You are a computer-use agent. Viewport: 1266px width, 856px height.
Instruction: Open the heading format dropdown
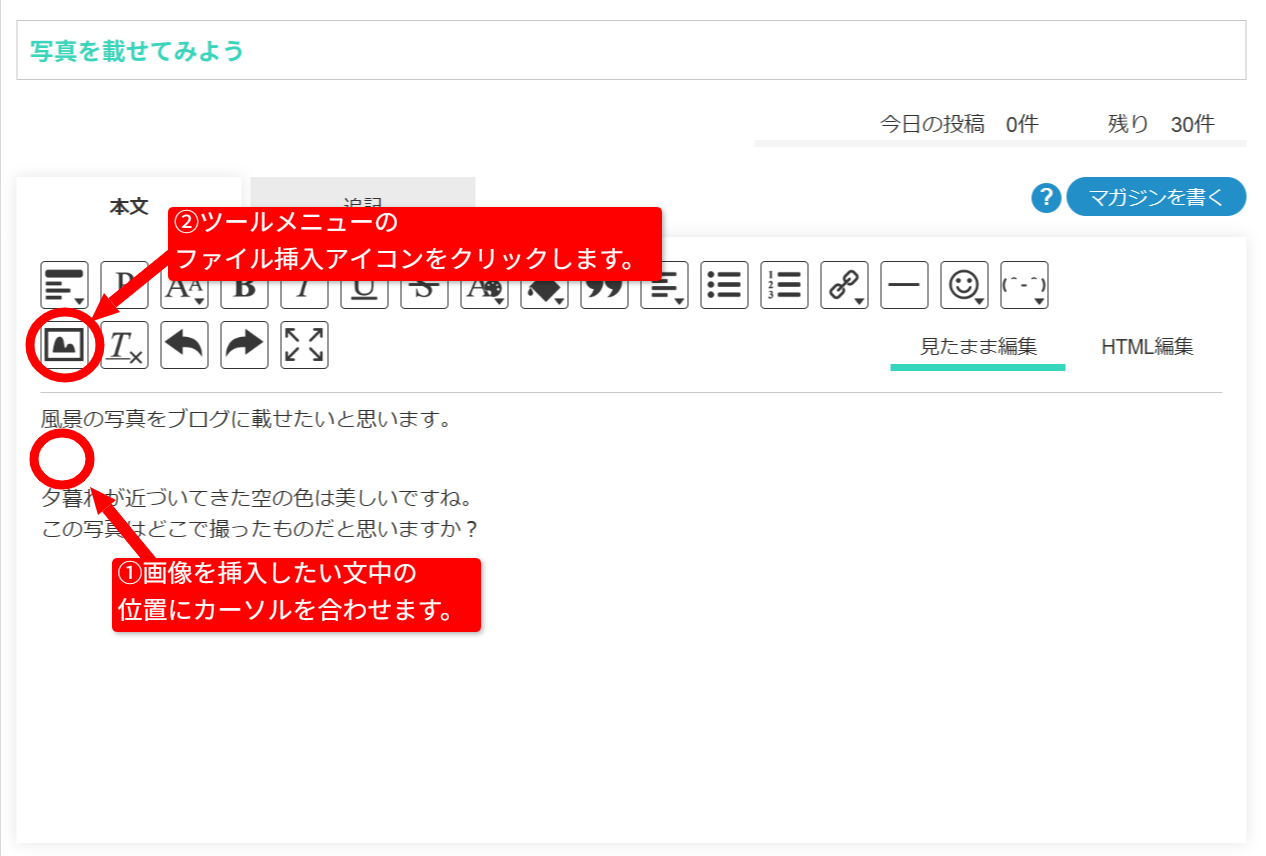[65, 285]
